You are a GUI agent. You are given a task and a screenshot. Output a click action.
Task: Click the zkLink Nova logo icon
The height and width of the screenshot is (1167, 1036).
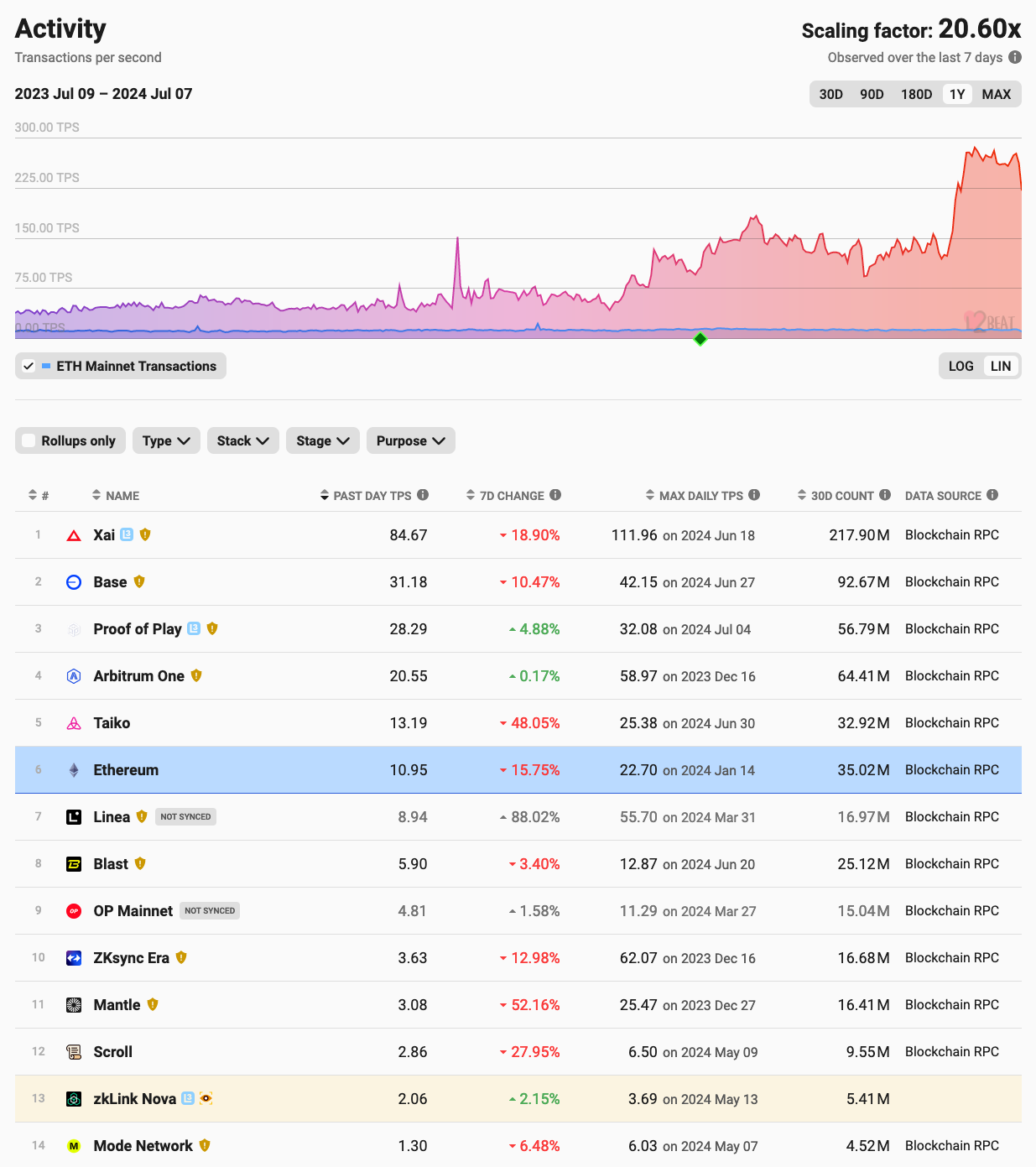[74, 1099]
